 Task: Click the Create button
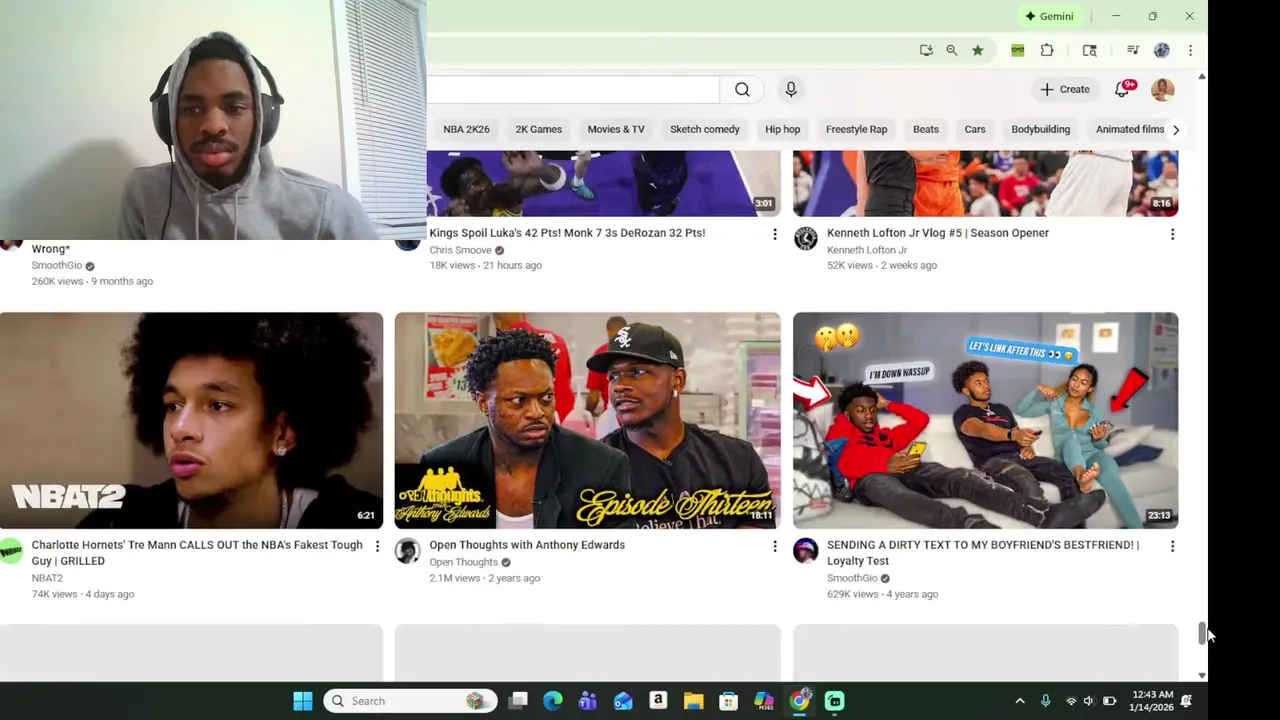[1065, 89]
